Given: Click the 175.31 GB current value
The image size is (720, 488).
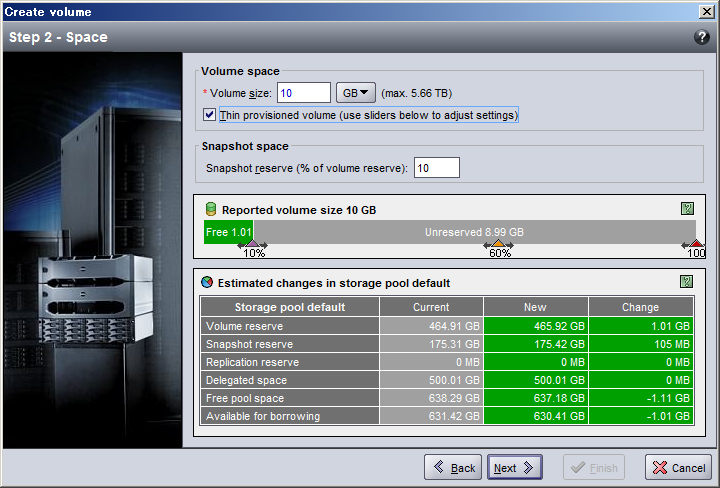Looking at the screenshot, I should pyautogui.click(x=431, y=344).
